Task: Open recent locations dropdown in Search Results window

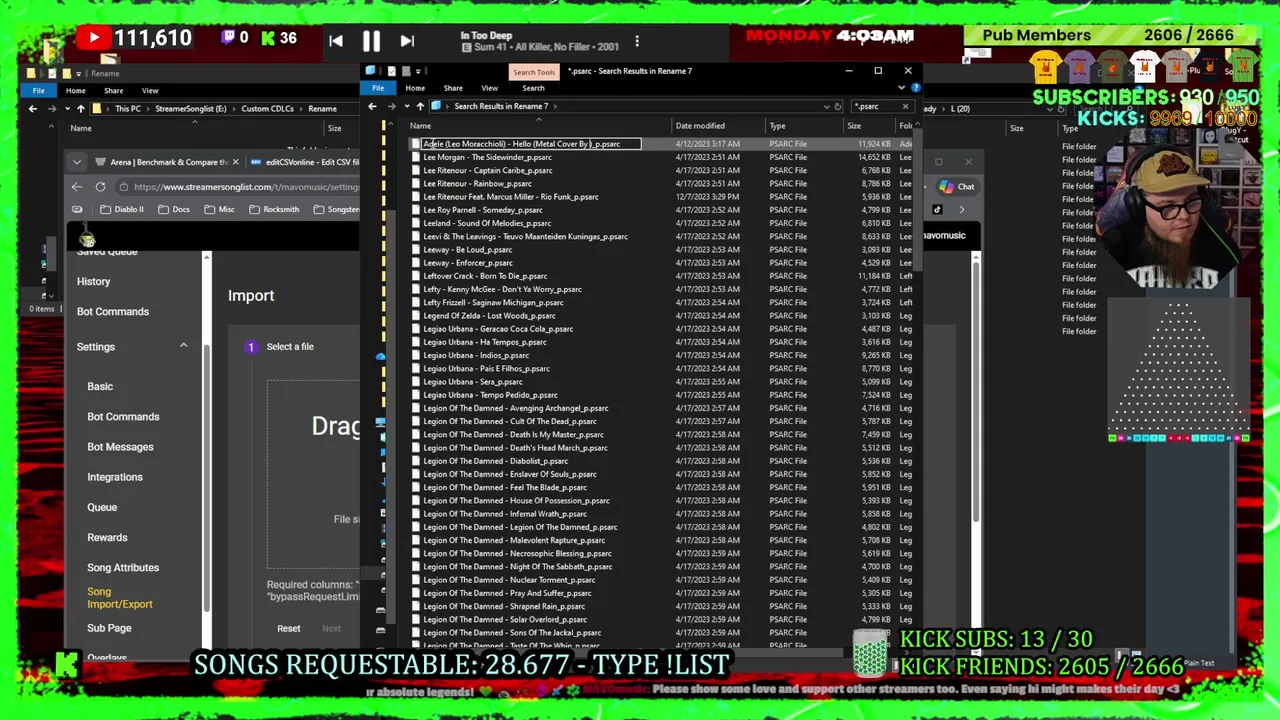Action: [x=405, y=106]
